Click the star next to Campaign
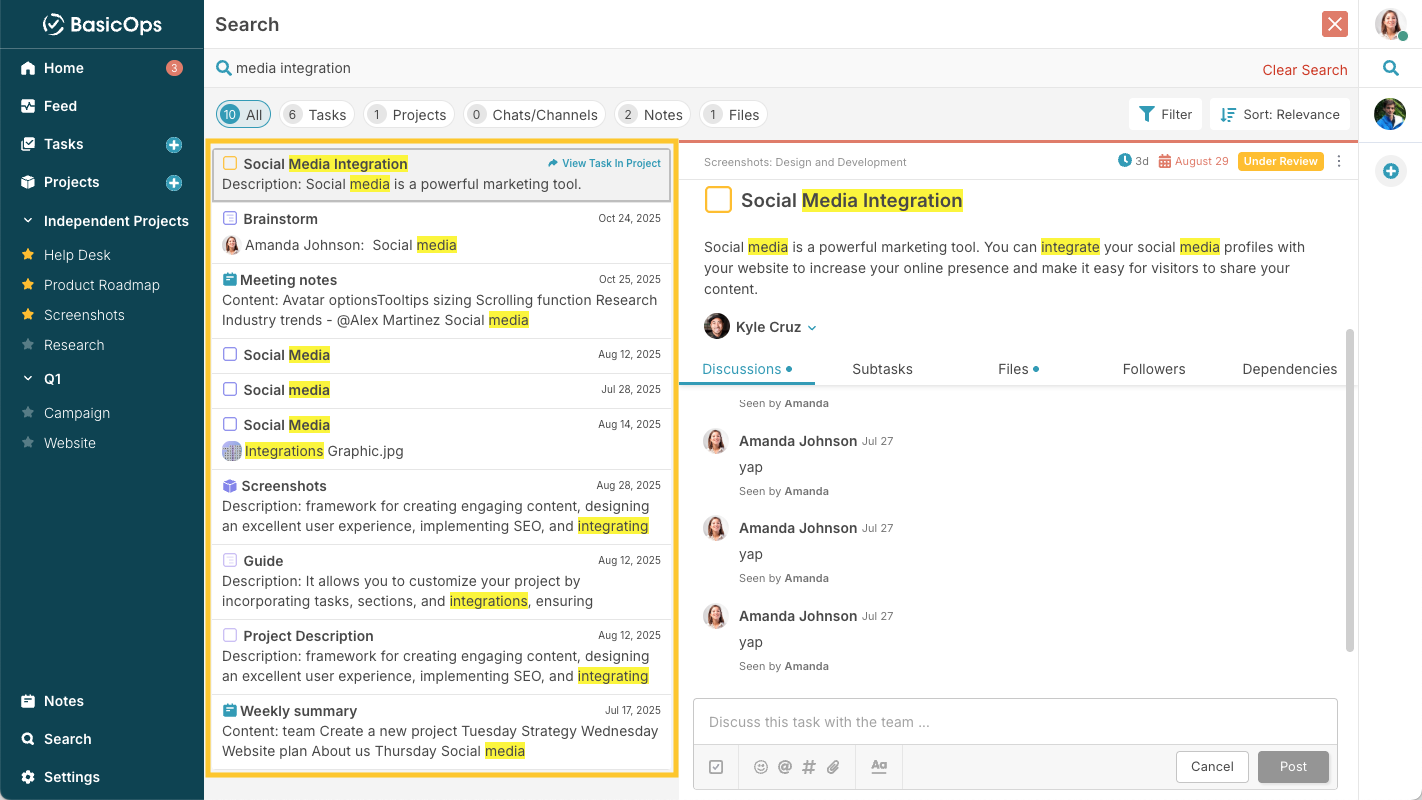 28,413
